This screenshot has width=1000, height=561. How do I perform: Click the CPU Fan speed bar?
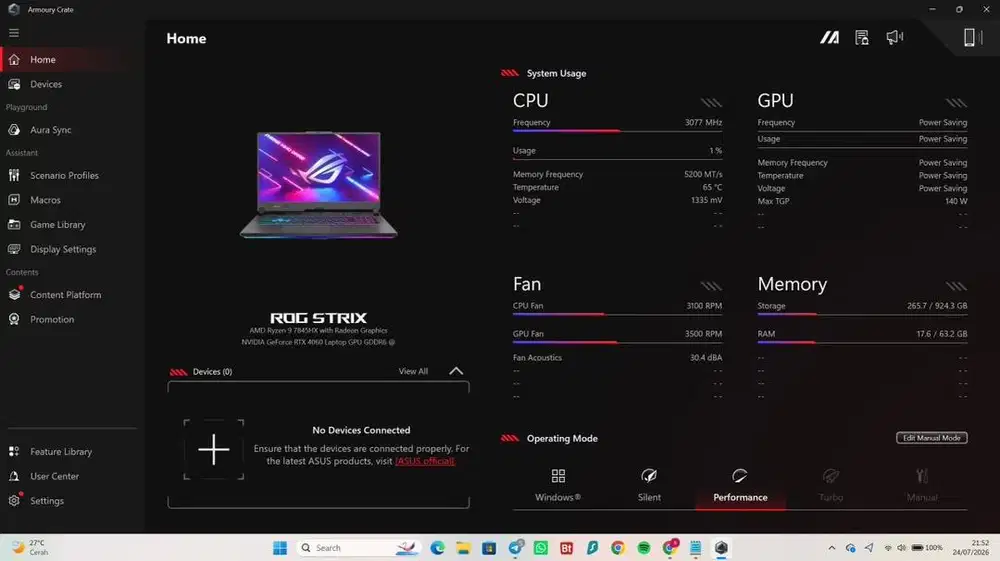pyautogui.click(x=617, y=314)
